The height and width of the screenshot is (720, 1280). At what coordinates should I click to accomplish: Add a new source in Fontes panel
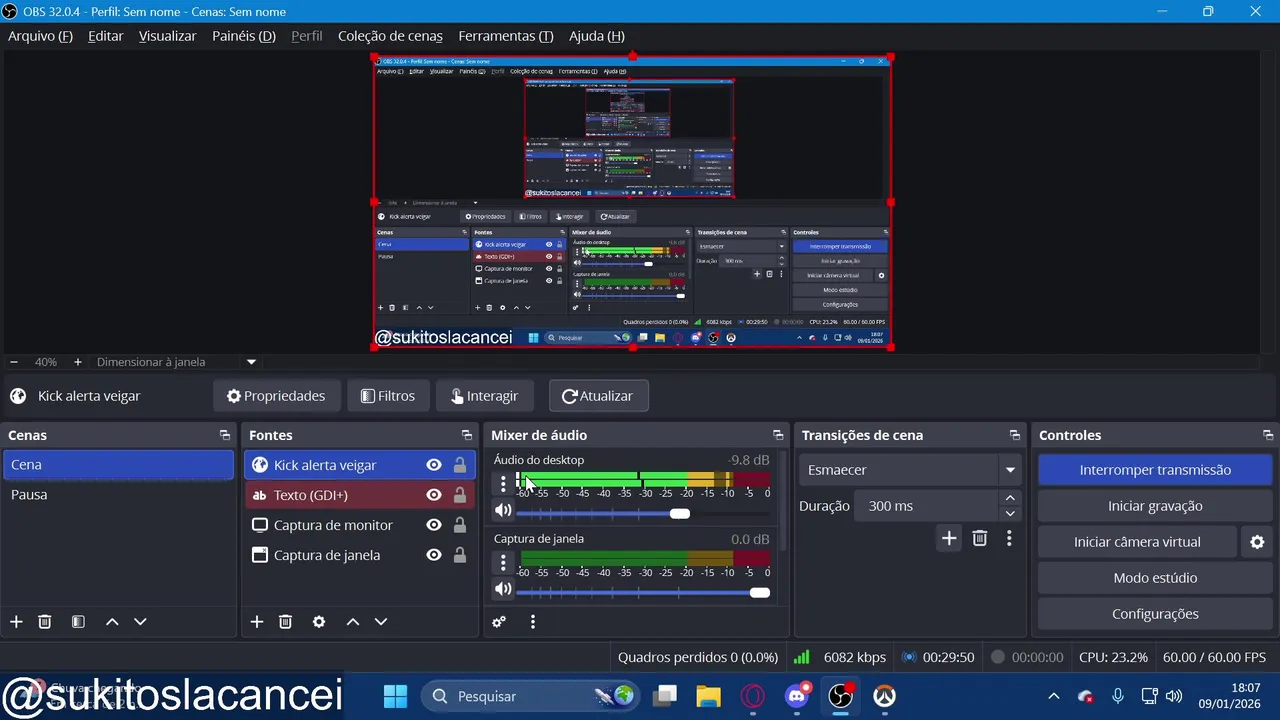coord(257,622)
